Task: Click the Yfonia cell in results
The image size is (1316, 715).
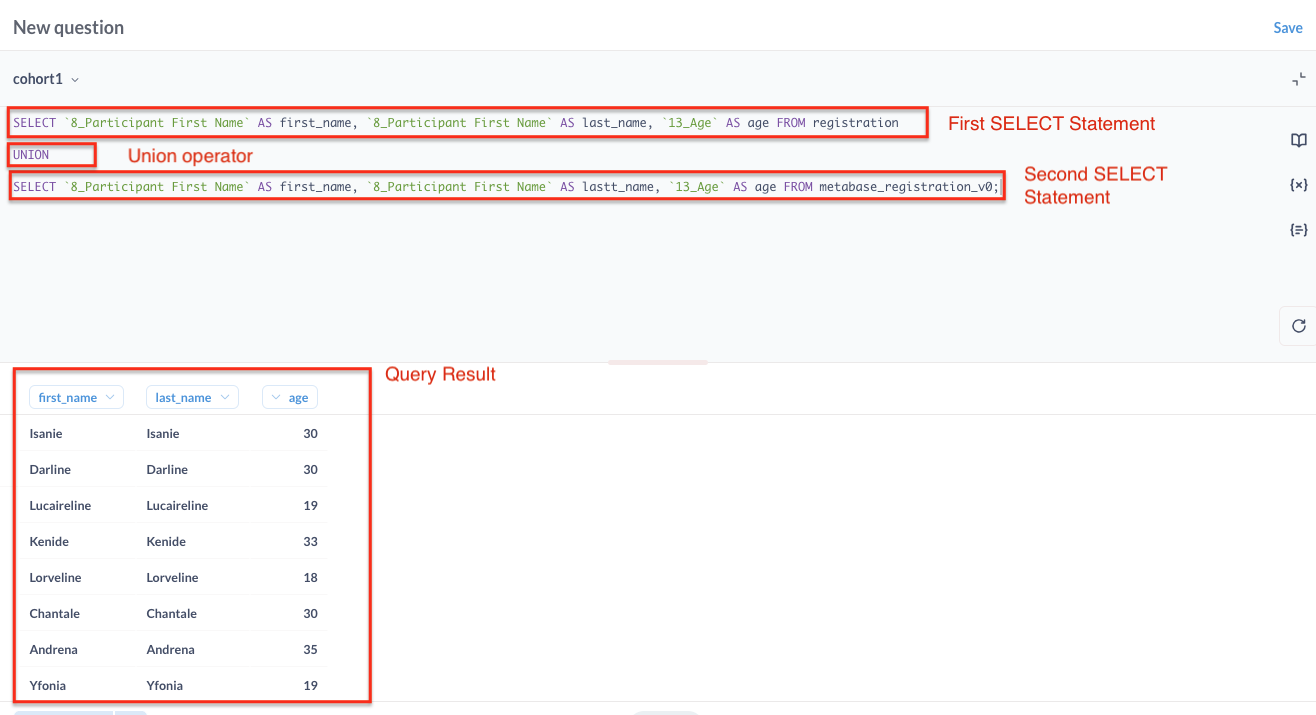Action: [47, 685]
